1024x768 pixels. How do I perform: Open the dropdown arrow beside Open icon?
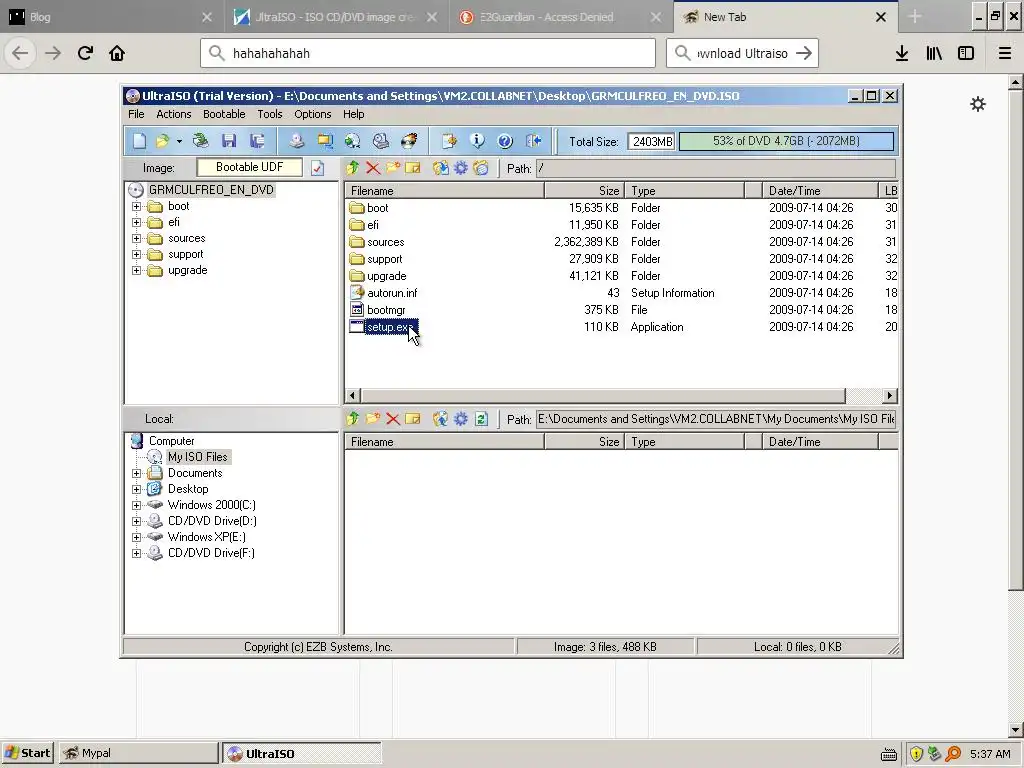179,142
